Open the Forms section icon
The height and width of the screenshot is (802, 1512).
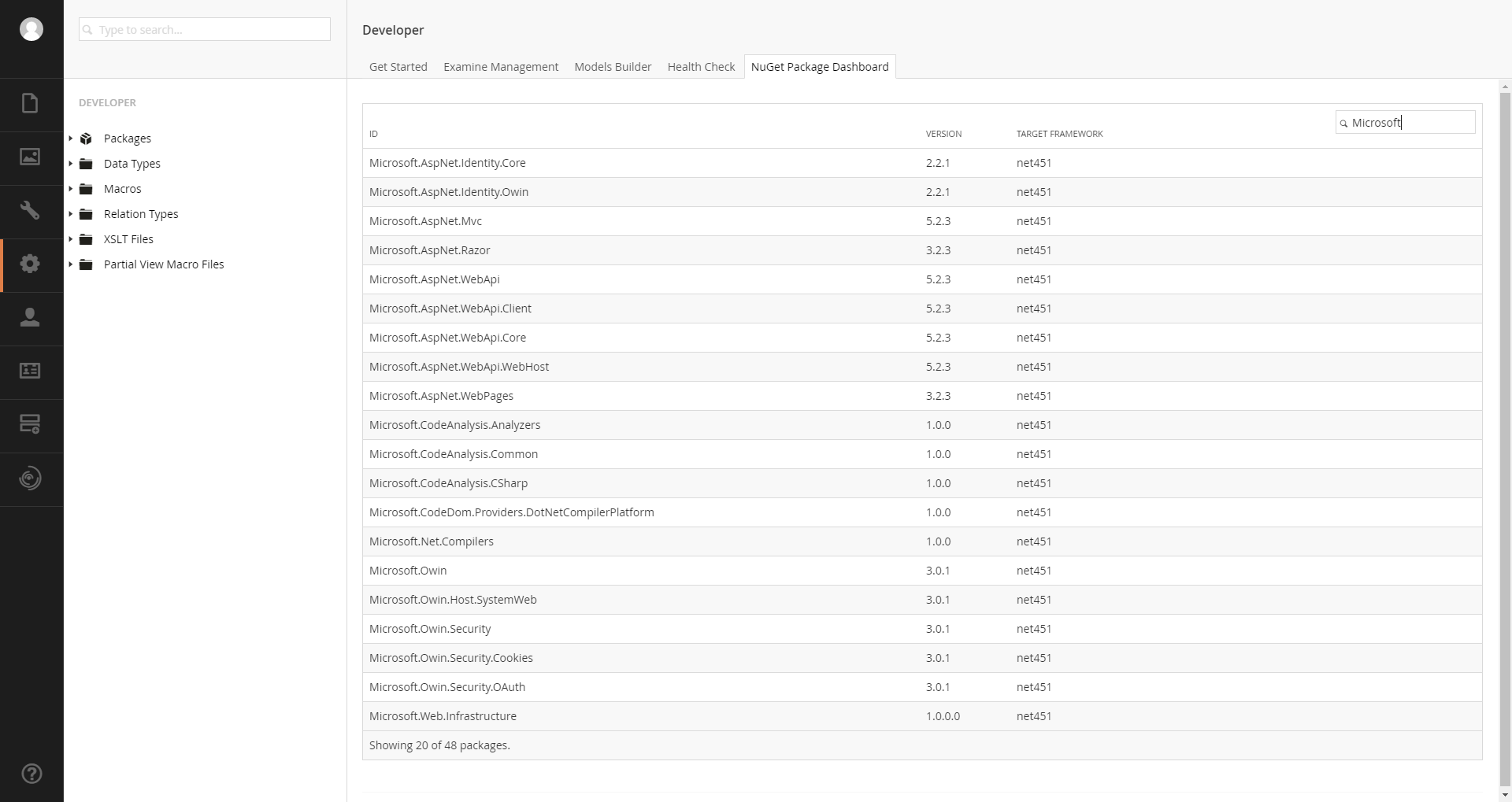click(x=30, y=424)
